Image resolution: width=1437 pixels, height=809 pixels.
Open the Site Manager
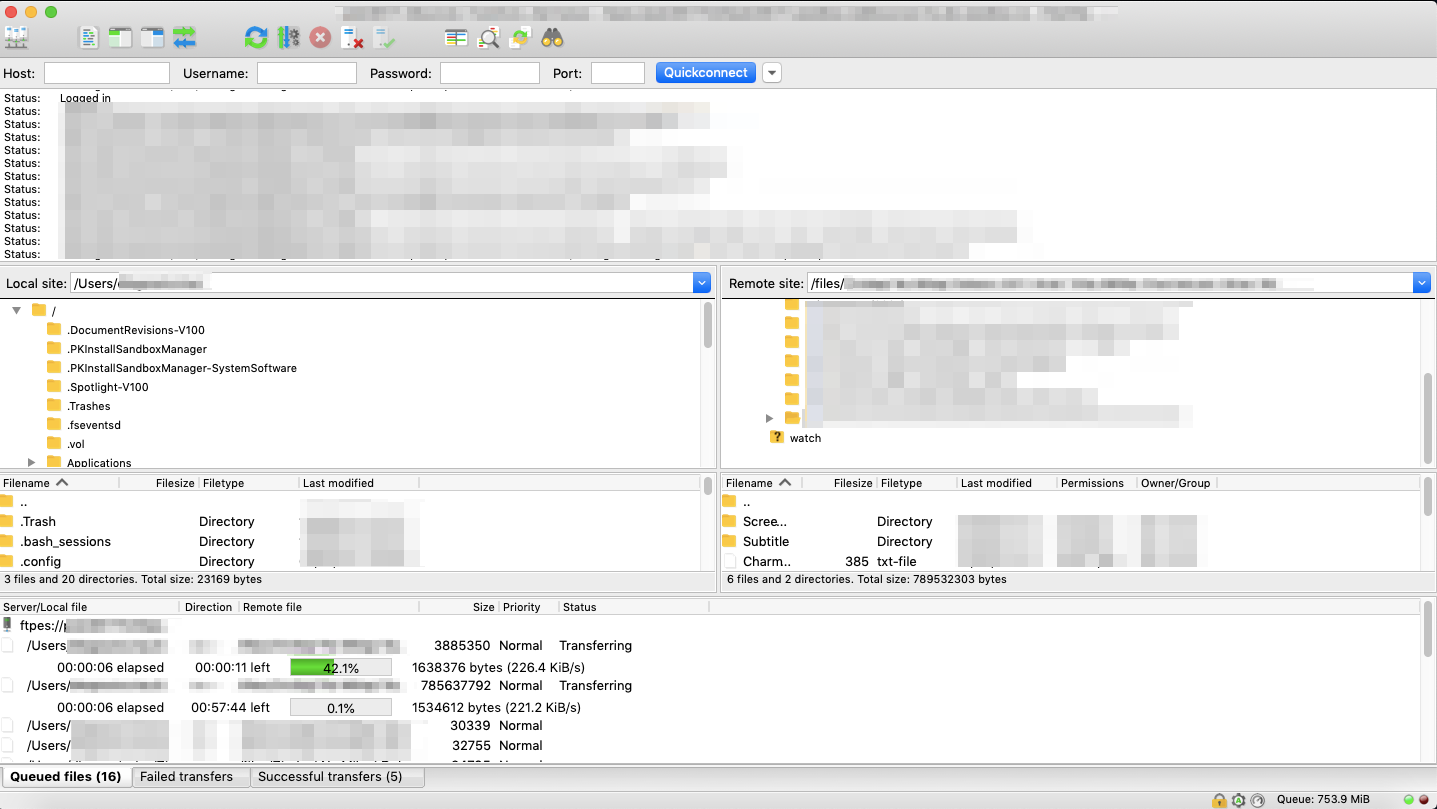tap(17, 38)
